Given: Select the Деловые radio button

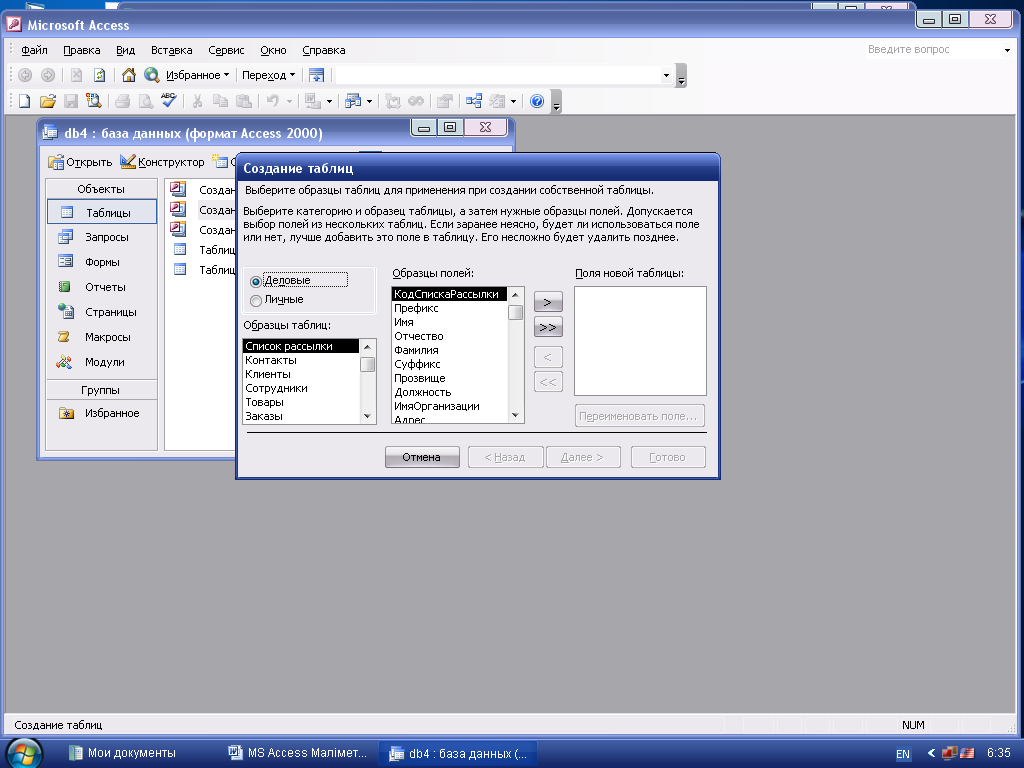Looking at the screenshot, I should pos(256,281).
